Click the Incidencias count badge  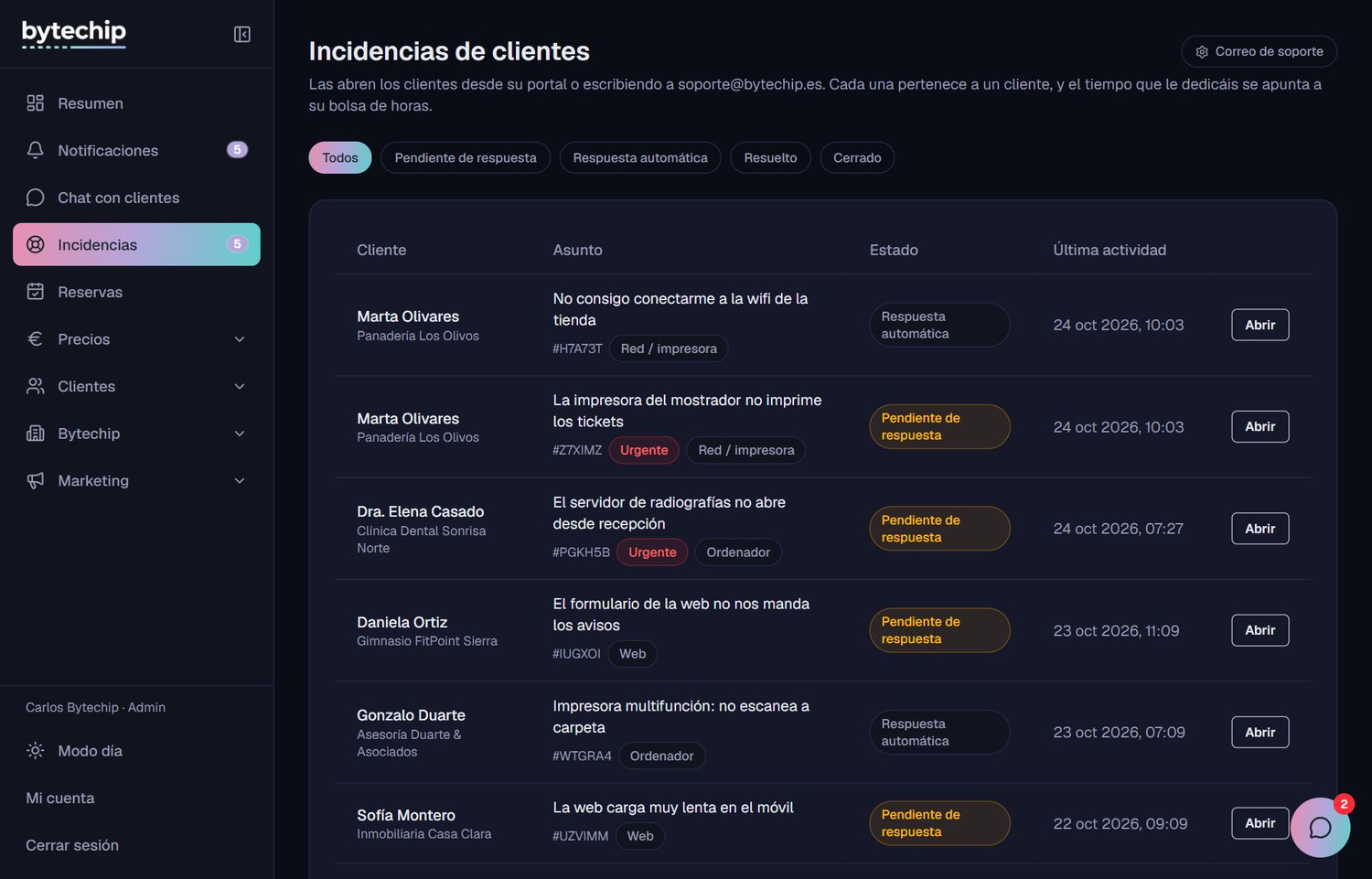(x=237, y=244)
